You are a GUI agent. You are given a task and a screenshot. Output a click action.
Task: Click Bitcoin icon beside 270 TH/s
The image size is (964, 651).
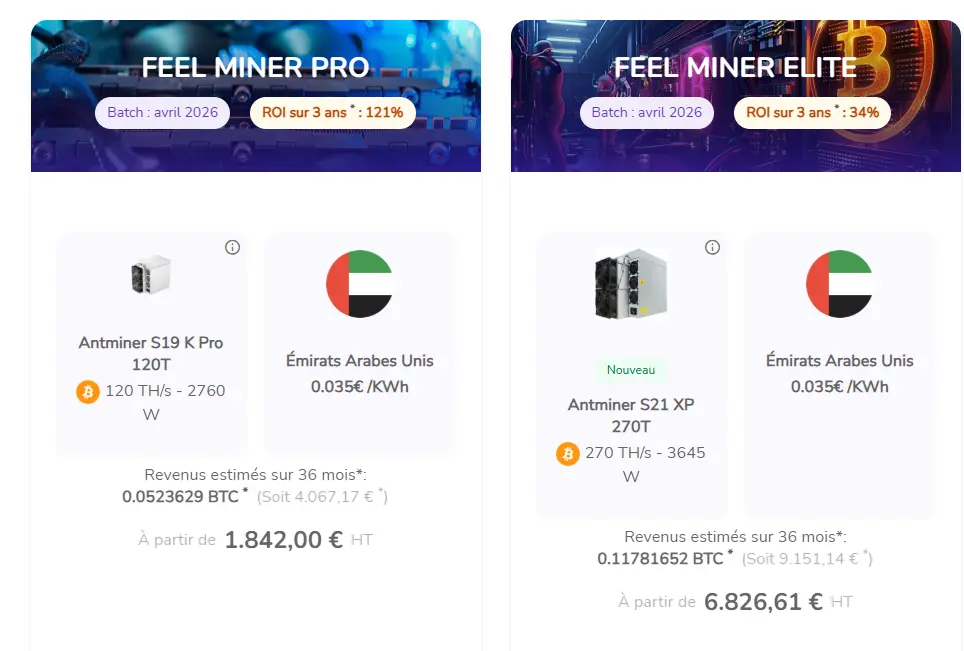click(x=568, y=454)
